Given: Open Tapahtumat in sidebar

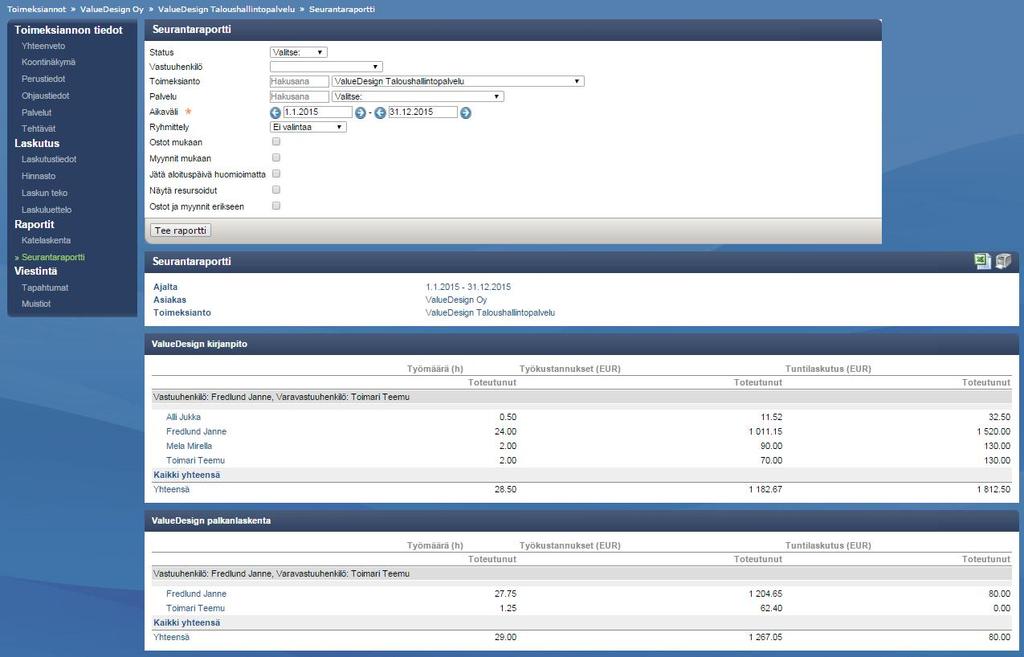Looking at the screenshot, I should [44, 288].
